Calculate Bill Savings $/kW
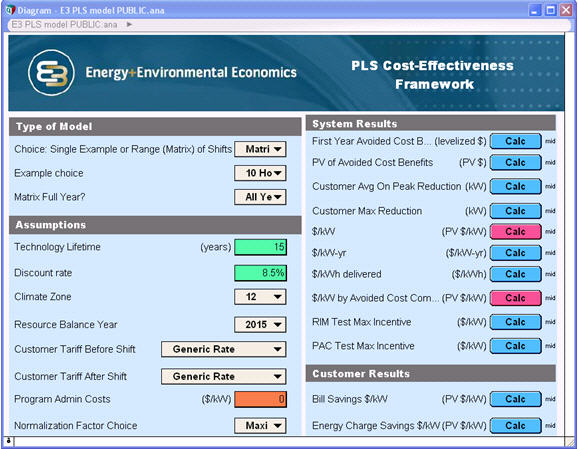Image resolution: width=578 pixels, height=449 pixels. 516,399
